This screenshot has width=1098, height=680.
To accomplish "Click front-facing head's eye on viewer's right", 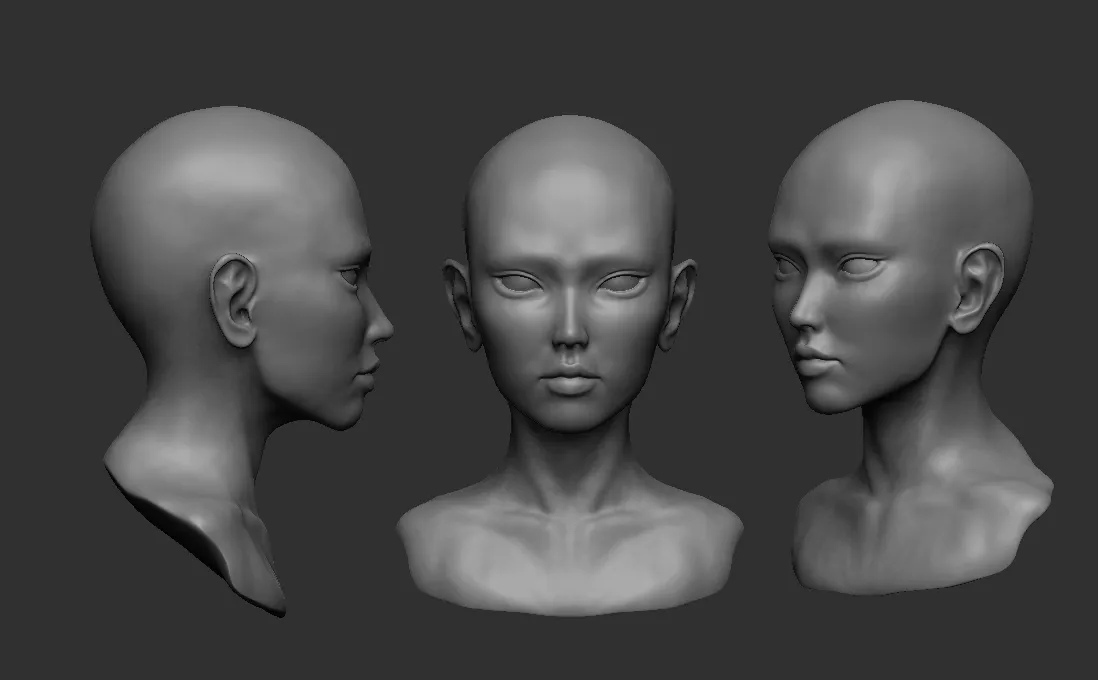I will coord(623,283).
